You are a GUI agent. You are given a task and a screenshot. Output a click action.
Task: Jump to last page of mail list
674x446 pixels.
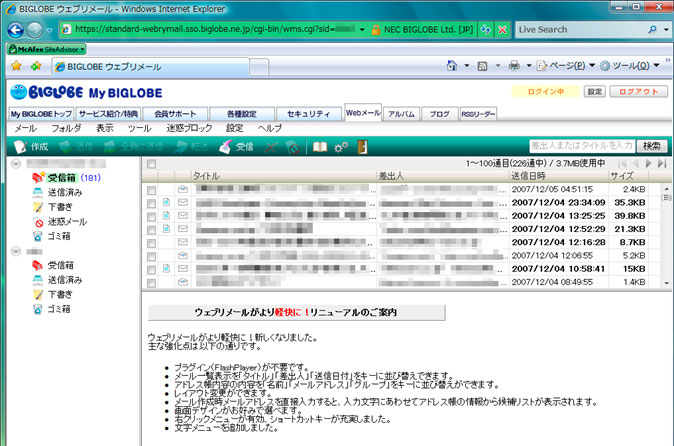coord(662,163)
